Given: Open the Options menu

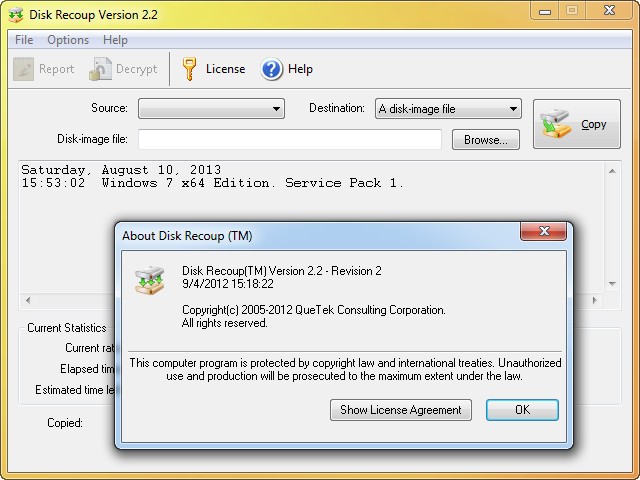Looking at the screenshot, I should tap(68, 40).
